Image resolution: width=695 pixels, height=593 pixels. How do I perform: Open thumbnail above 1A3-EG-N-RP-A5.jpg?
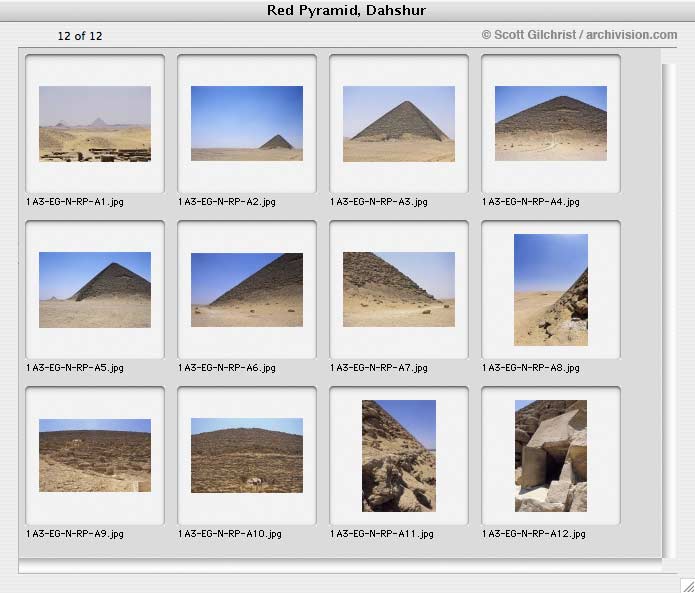95,290
